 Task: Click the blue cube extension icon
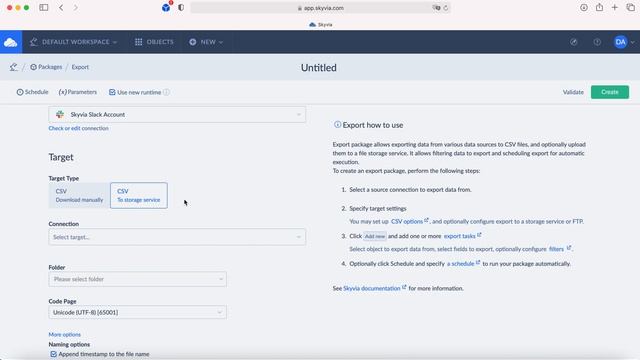166,7
